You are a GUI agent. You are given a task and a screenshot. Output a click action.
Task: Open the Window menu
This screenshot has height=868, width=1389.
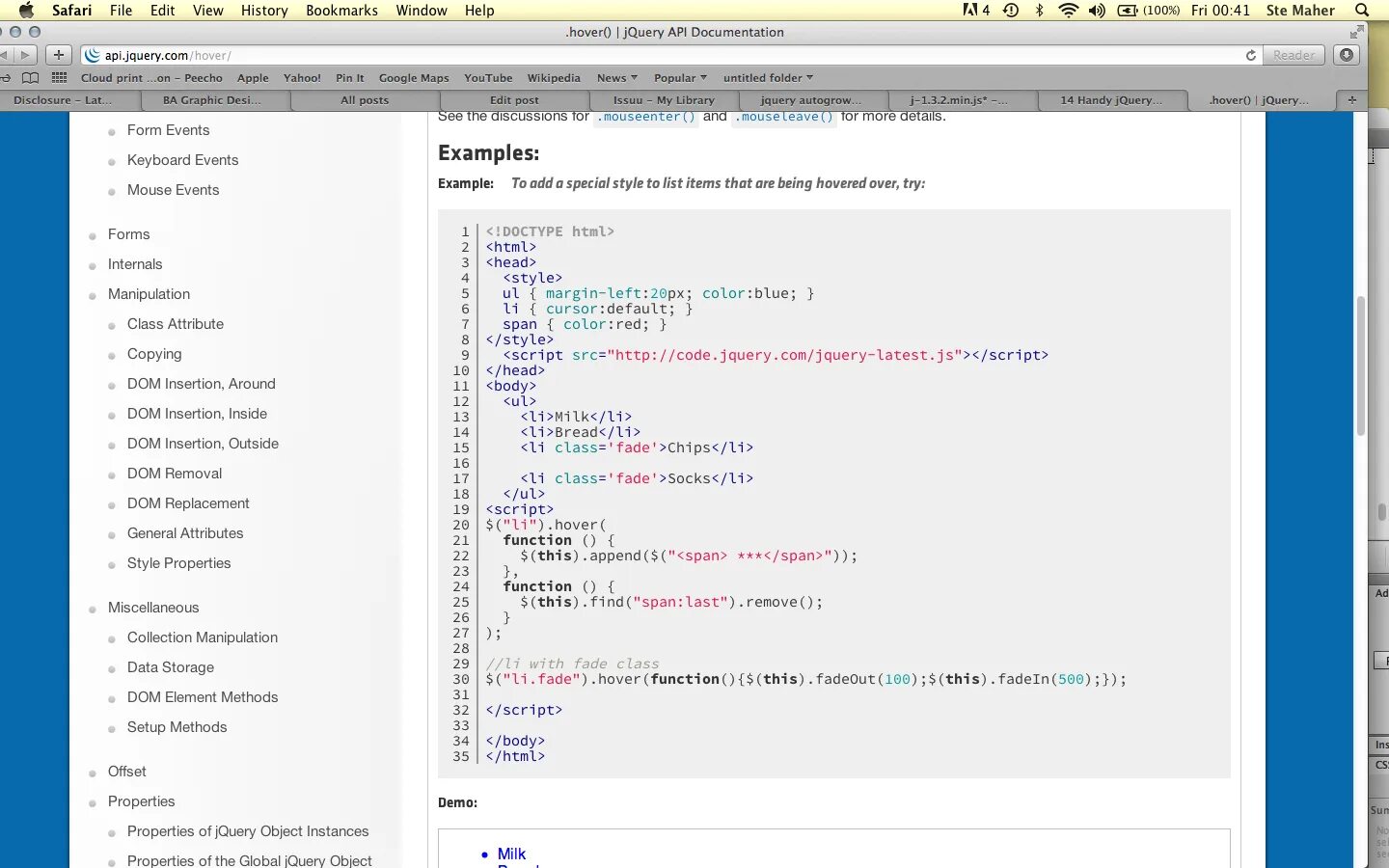(x=422, y=10)
